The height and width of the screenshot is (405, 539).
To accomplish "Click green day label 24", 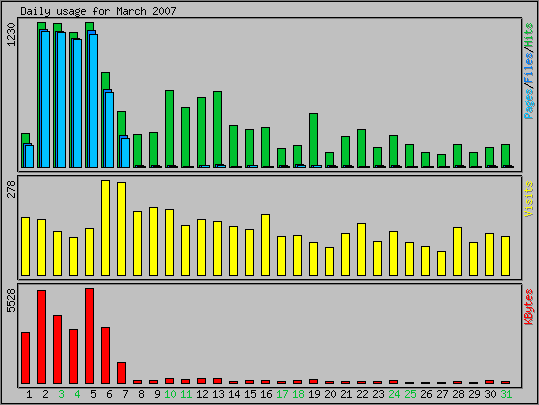I will [394, 394].
